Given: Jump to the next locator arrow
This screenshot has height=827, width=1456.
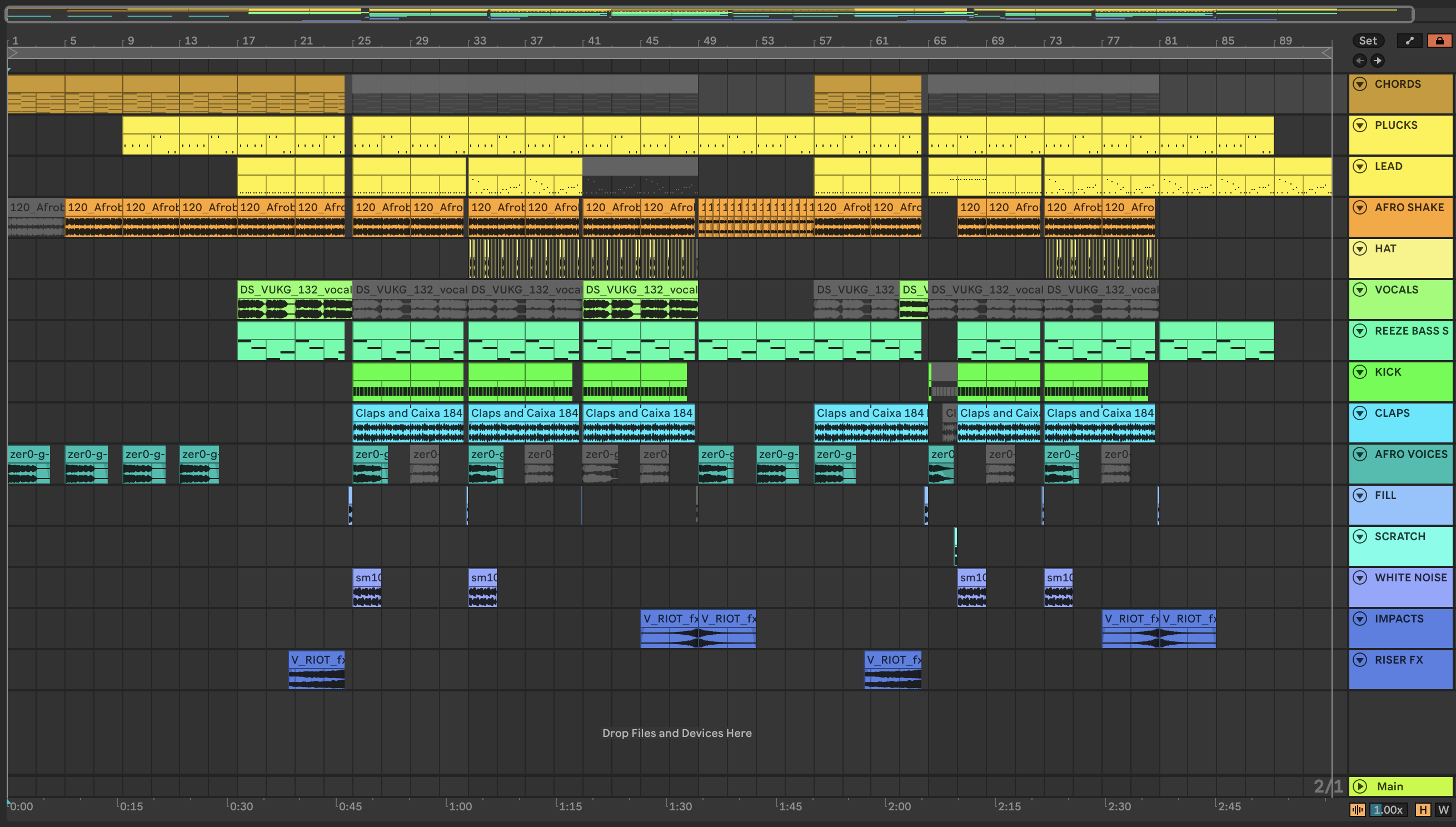Looking at the screenshot, I should tap(1378, 60).
